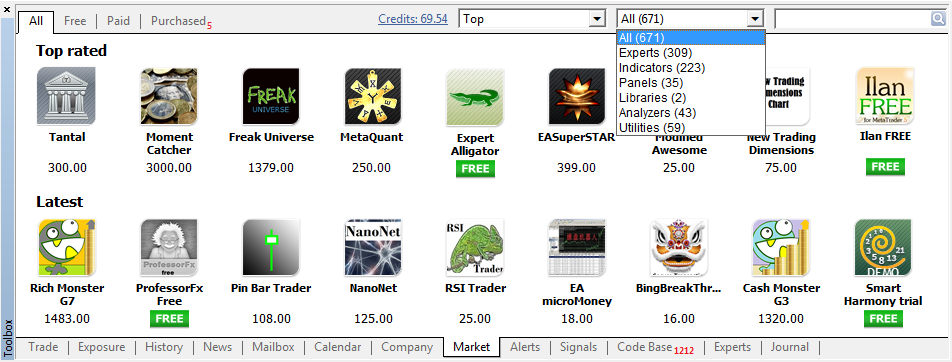
Task: Open the Exposure tab
Action: (x=101, y=347)
